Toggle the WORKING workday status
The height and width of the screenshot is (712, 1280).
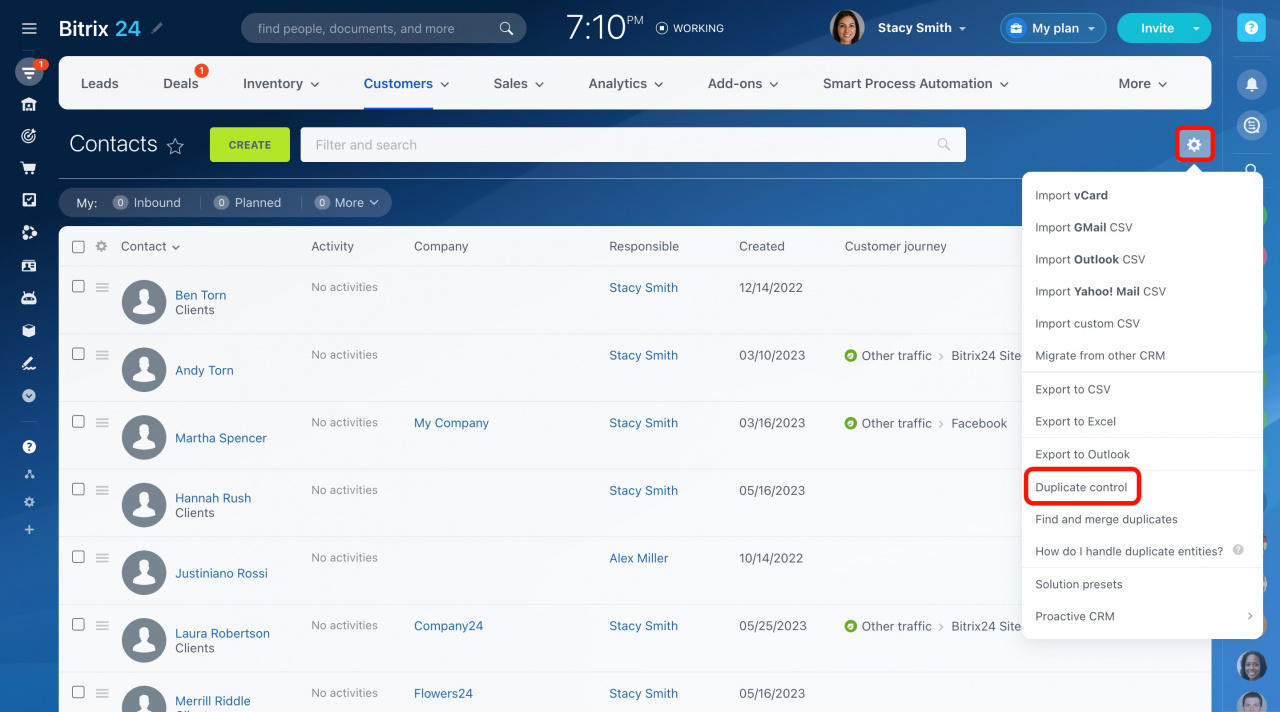point(689,29)
